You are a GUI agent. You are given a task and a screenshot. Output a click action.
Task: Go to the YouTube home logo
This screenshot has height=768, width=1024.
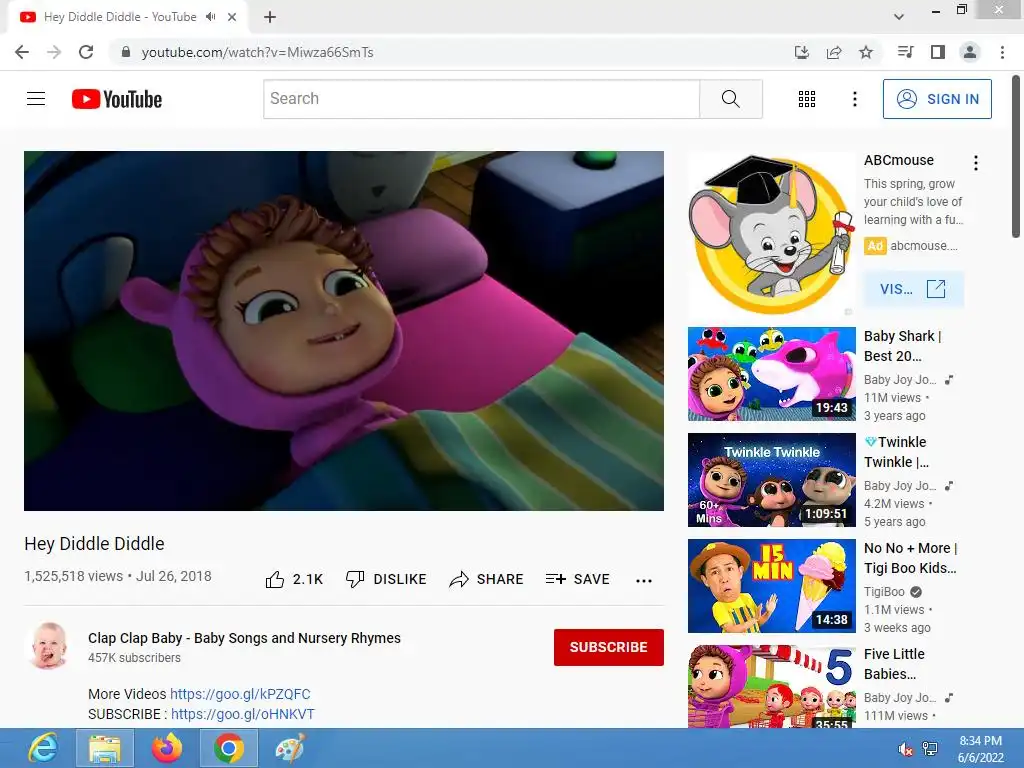117,99
